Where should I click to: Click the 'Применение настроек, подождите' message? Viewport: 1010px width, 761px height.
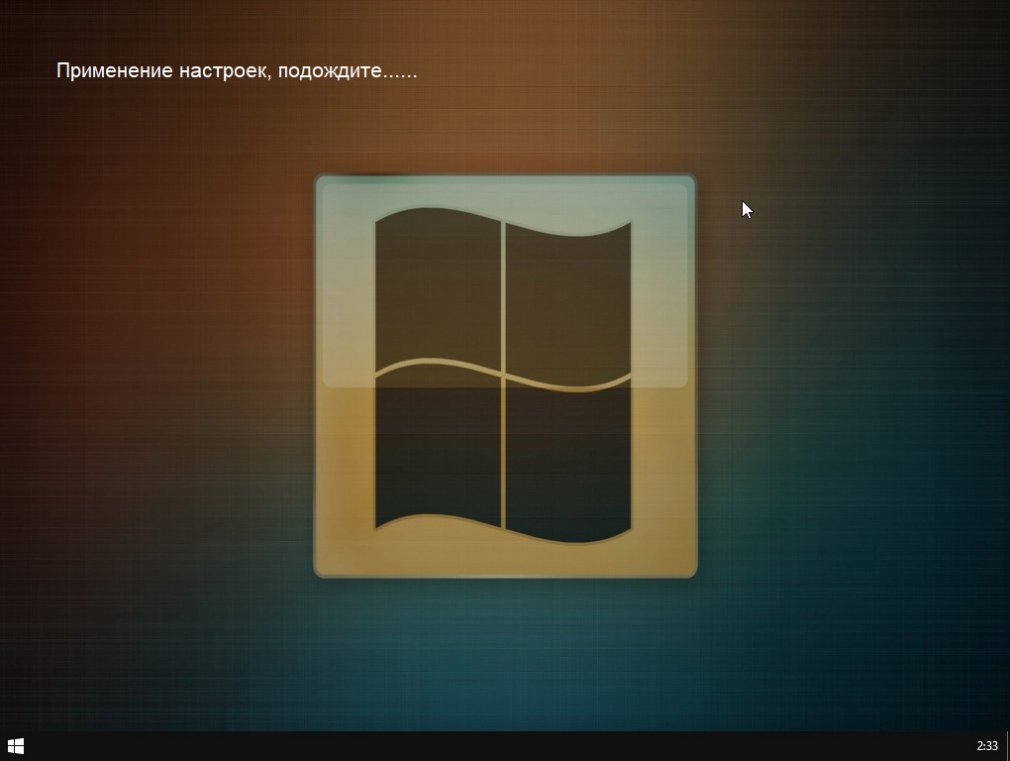[x=236, y=70]
